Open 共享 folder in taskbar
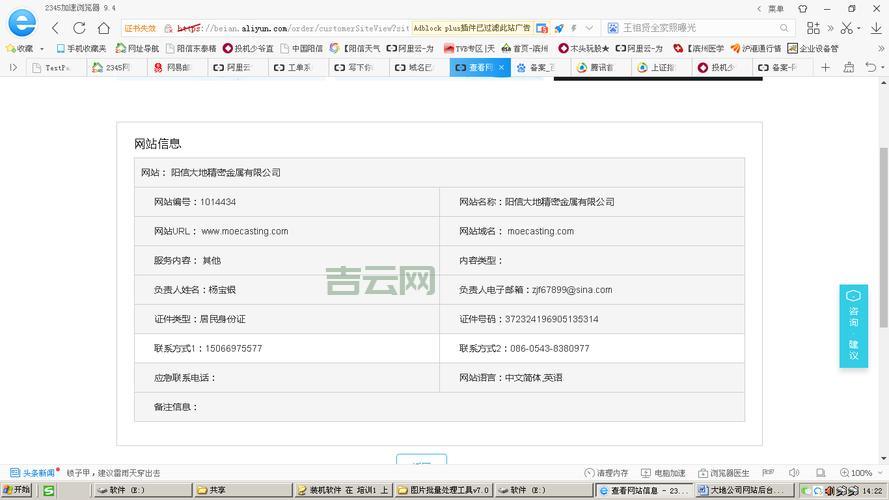Image resolution: width=889 pixels, height=500 pixels. 243,490
